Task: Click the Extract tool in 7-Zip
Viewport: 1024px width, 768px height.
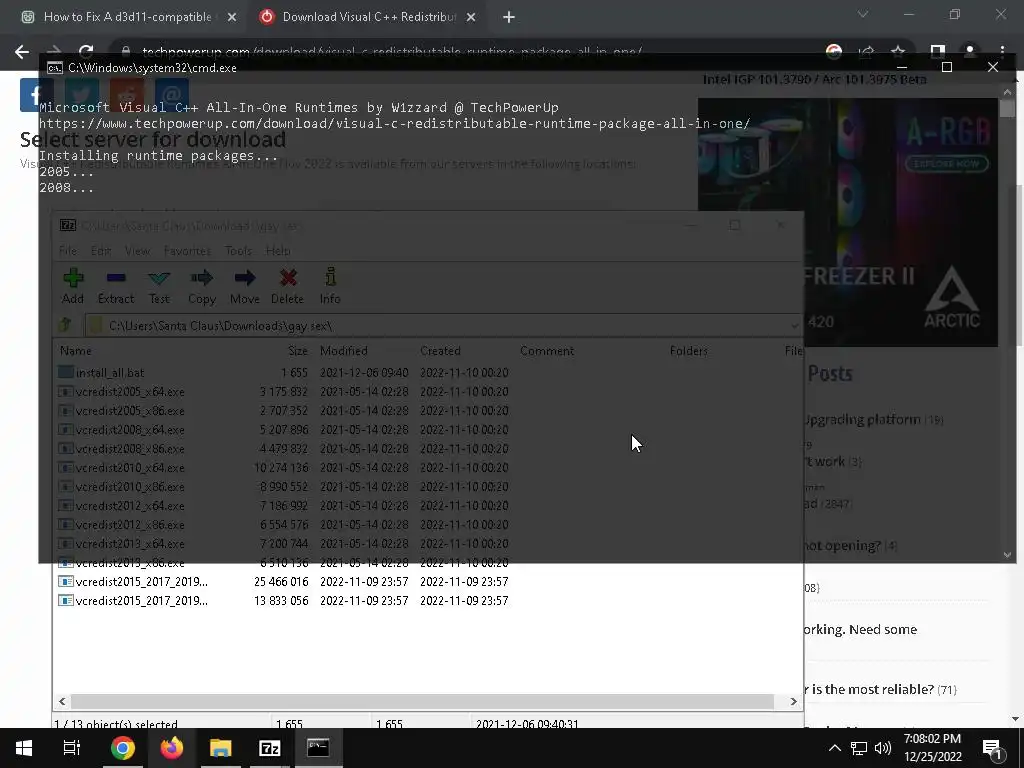Action: pyautogui.click(x=116, y=285)
